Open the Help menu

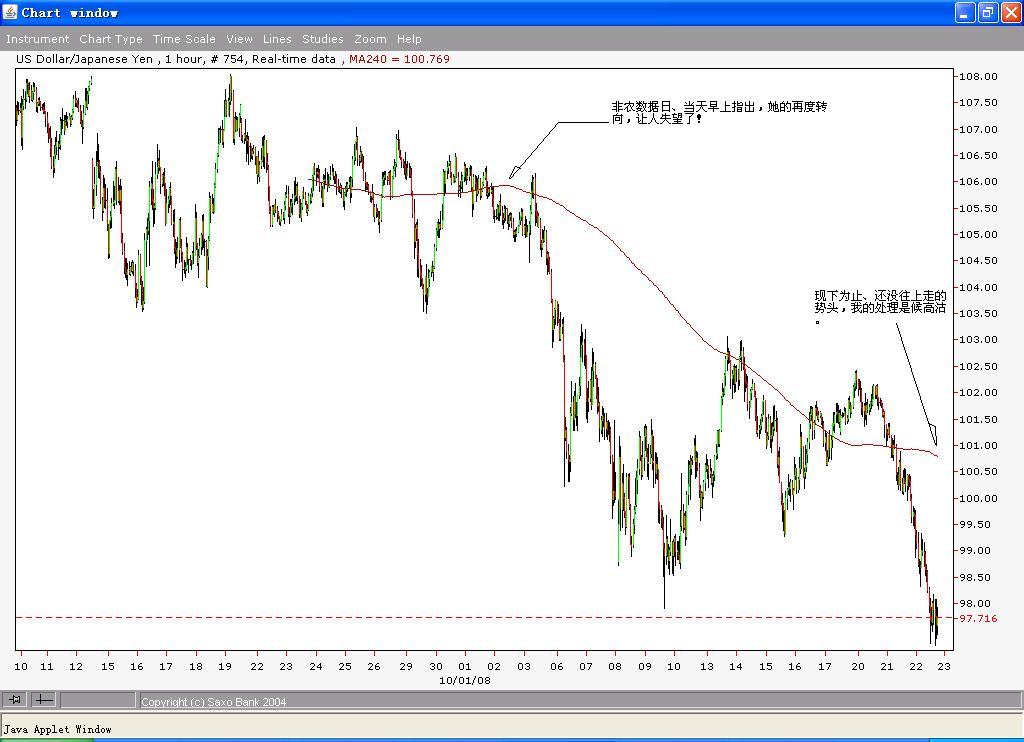pyautogui.click(x=409, y=39)
